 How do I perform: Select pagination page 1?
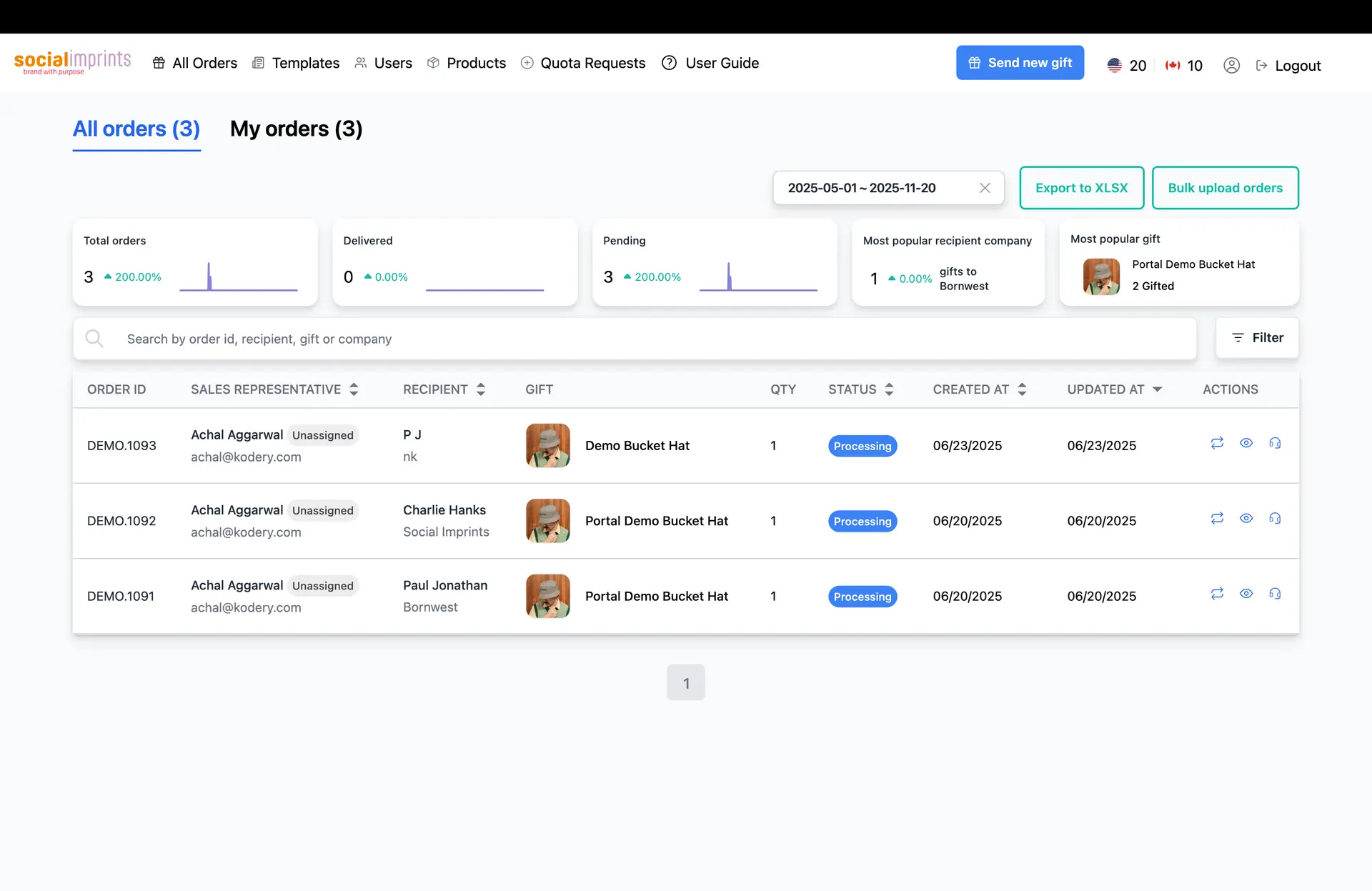686,682
